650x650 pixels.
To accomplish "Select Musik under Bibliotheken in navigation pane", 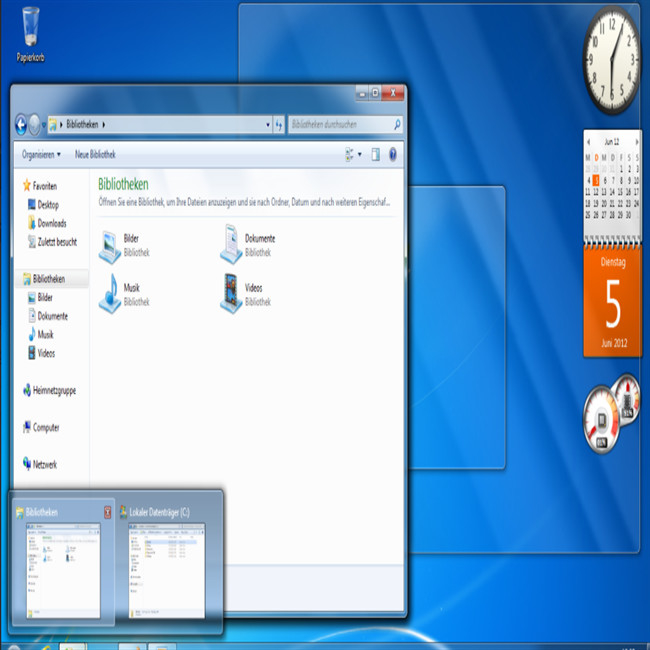I will (41, 334).
